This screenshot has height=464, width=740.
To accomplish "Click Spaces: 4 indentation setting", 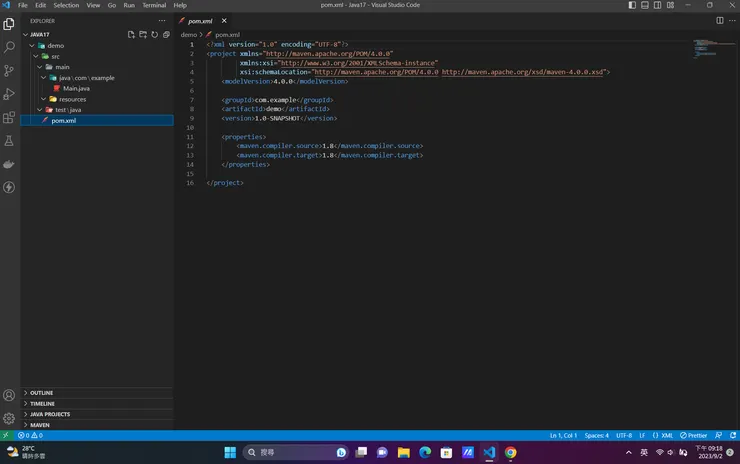I will [x=596, y=436].
